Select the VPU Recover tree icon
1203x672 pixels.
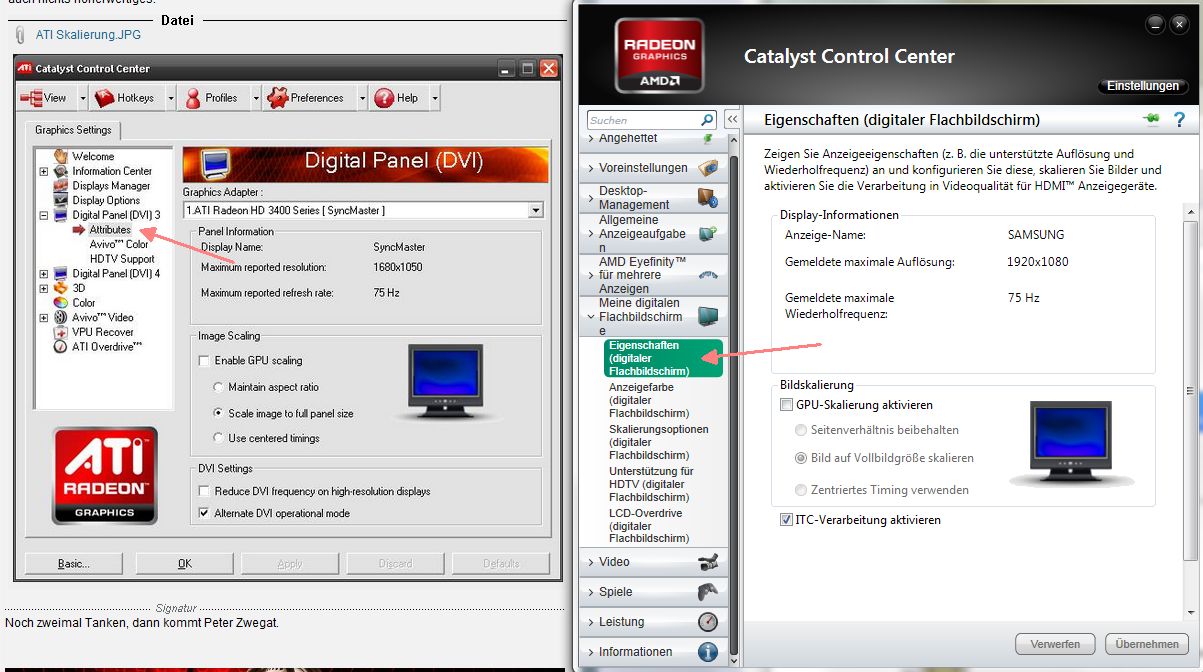pos(61,332)
